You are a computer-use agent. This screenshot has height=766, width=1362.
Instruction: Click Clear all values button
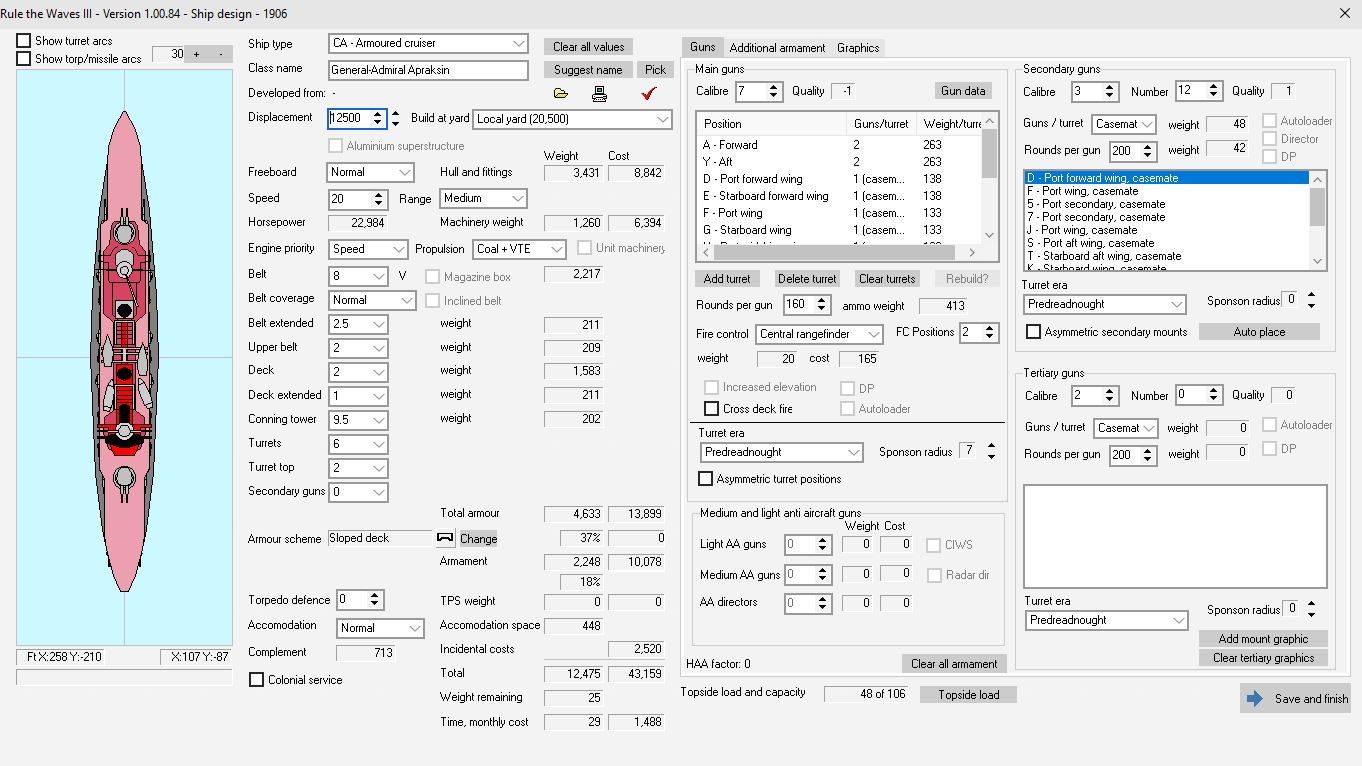click(589, 47)
